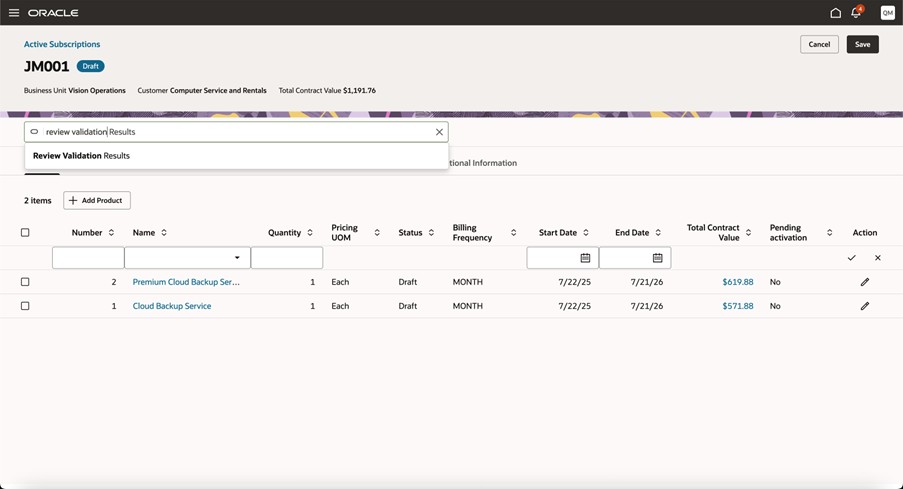Click MONTH in the Cloud Backup Service row
This screenshot has width=903, height=489.
468,306
